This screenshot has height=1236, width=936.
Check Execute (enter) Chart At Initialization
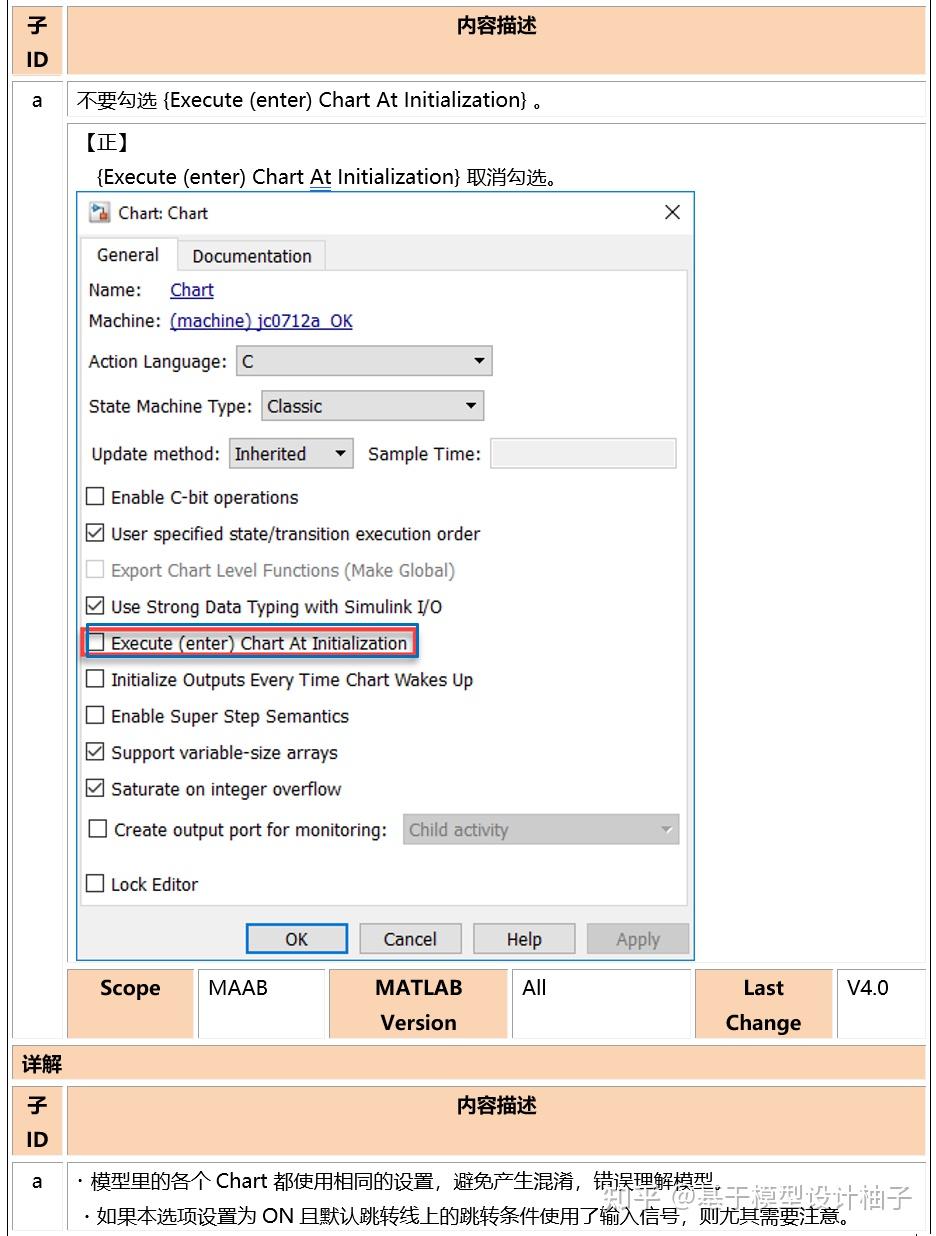95,641
